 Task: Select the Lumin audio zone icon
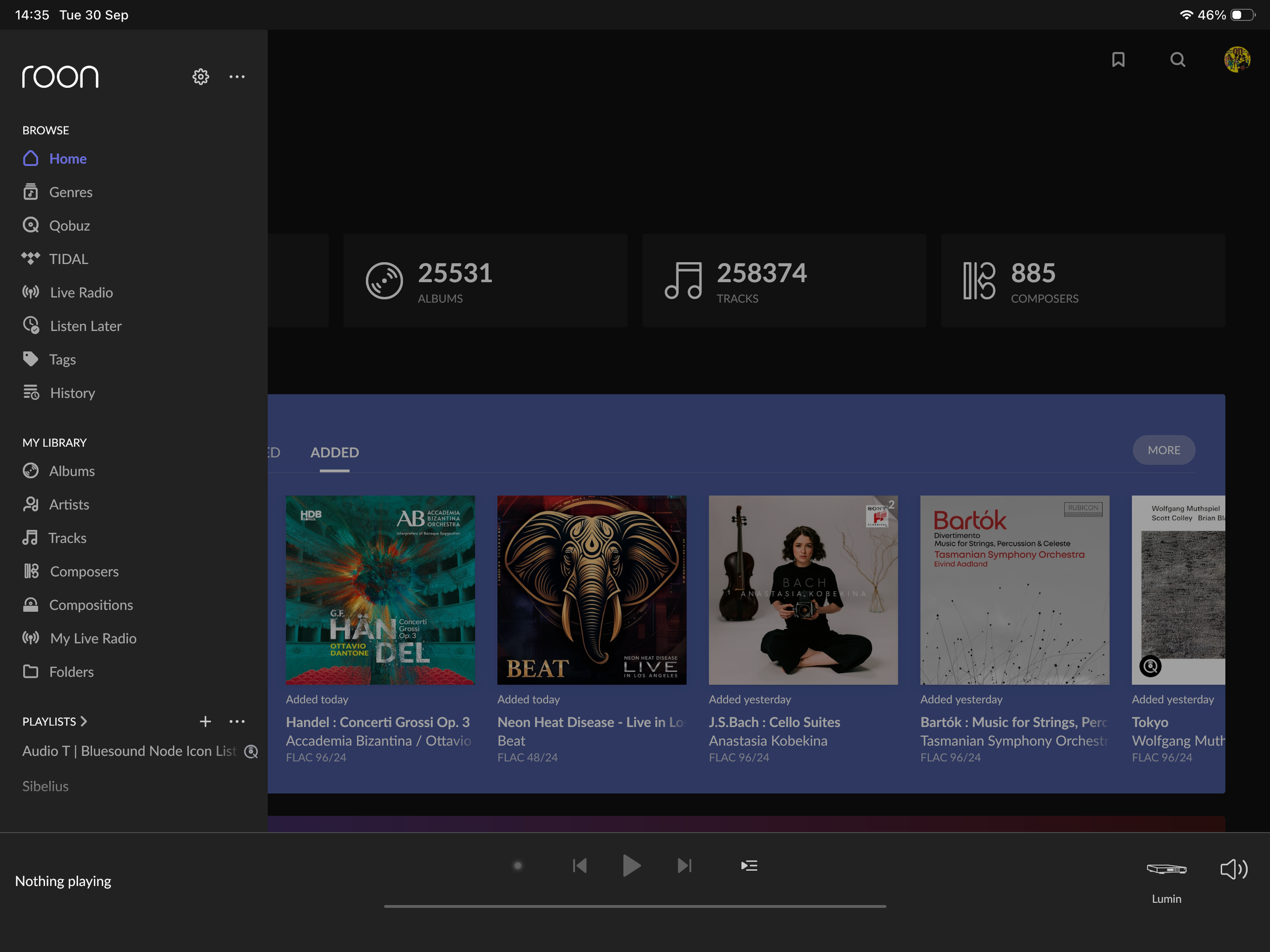point(1166,869)
